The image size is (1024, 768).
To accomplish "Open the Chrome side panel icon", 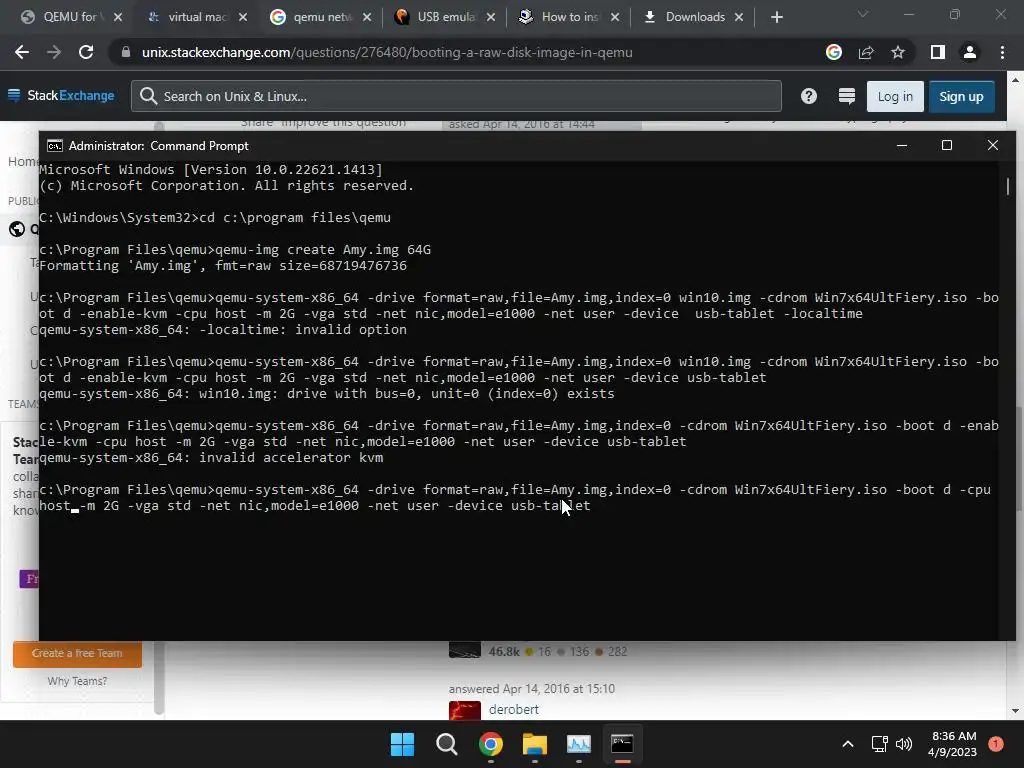I will [938, 52].
